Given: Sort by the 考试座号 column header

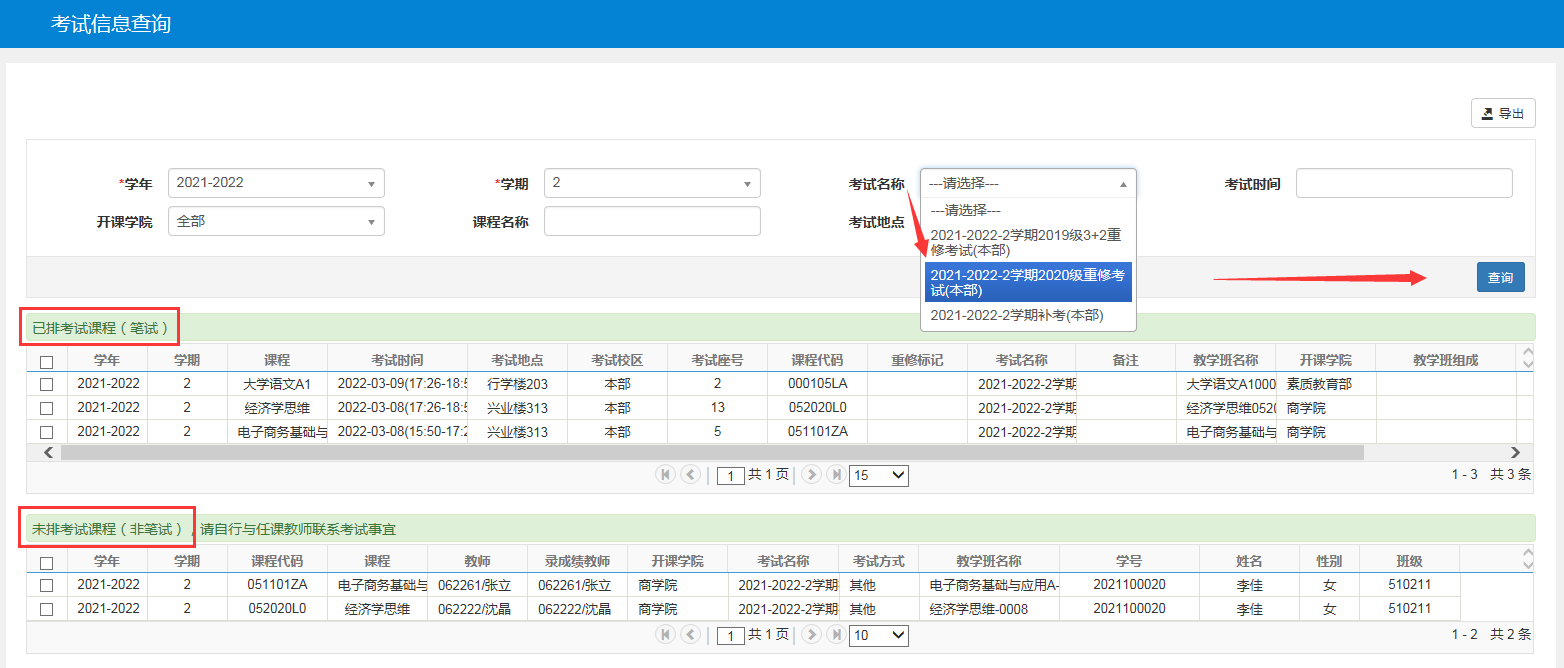Looking at the screenshot, I should click(x=717, y=360).
